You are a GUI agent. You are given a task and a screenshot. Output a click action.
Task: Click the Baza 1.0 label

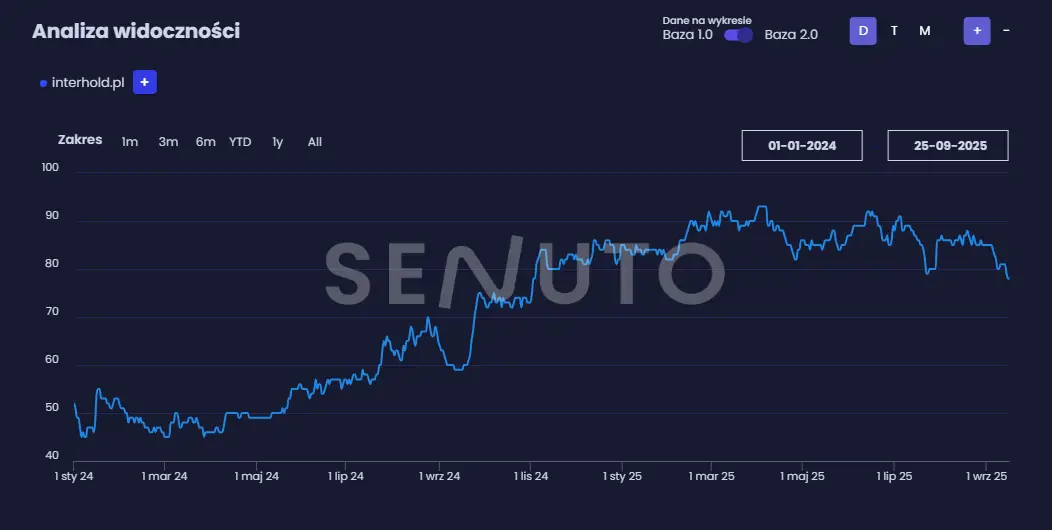pyautogui.click(x=688, y=35)
